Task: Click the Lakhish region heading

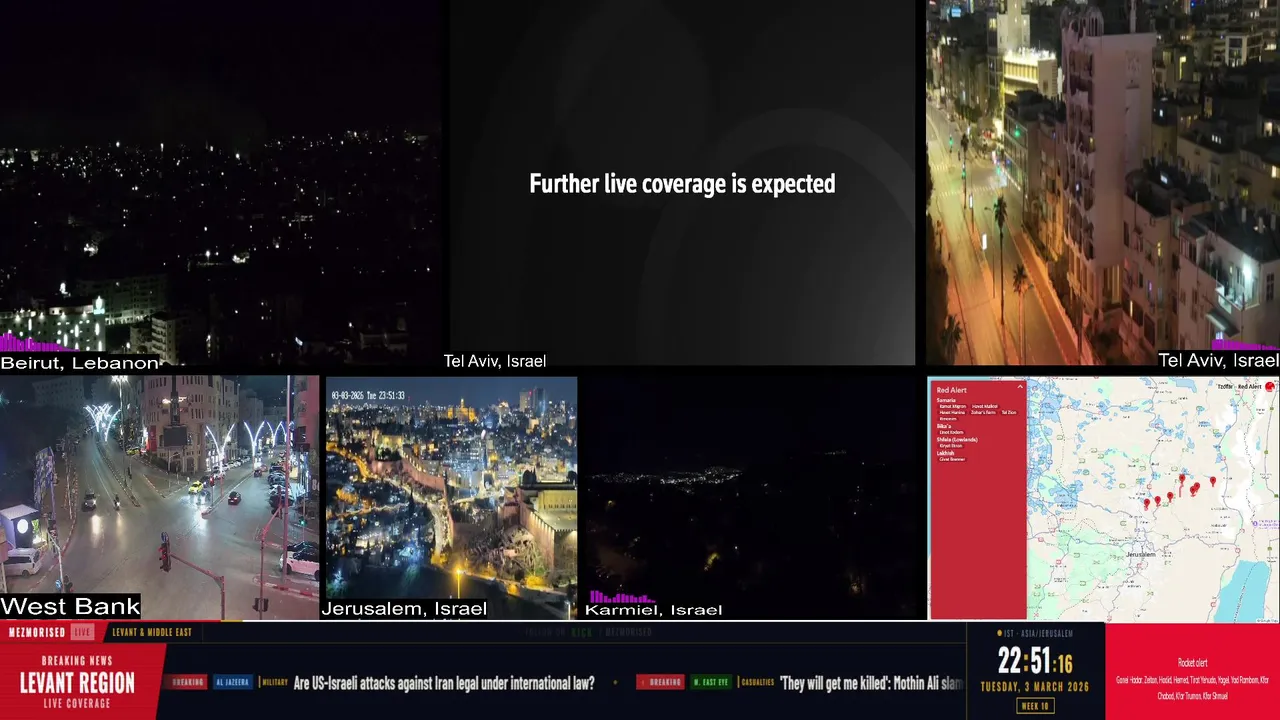Action: [945, 453]
